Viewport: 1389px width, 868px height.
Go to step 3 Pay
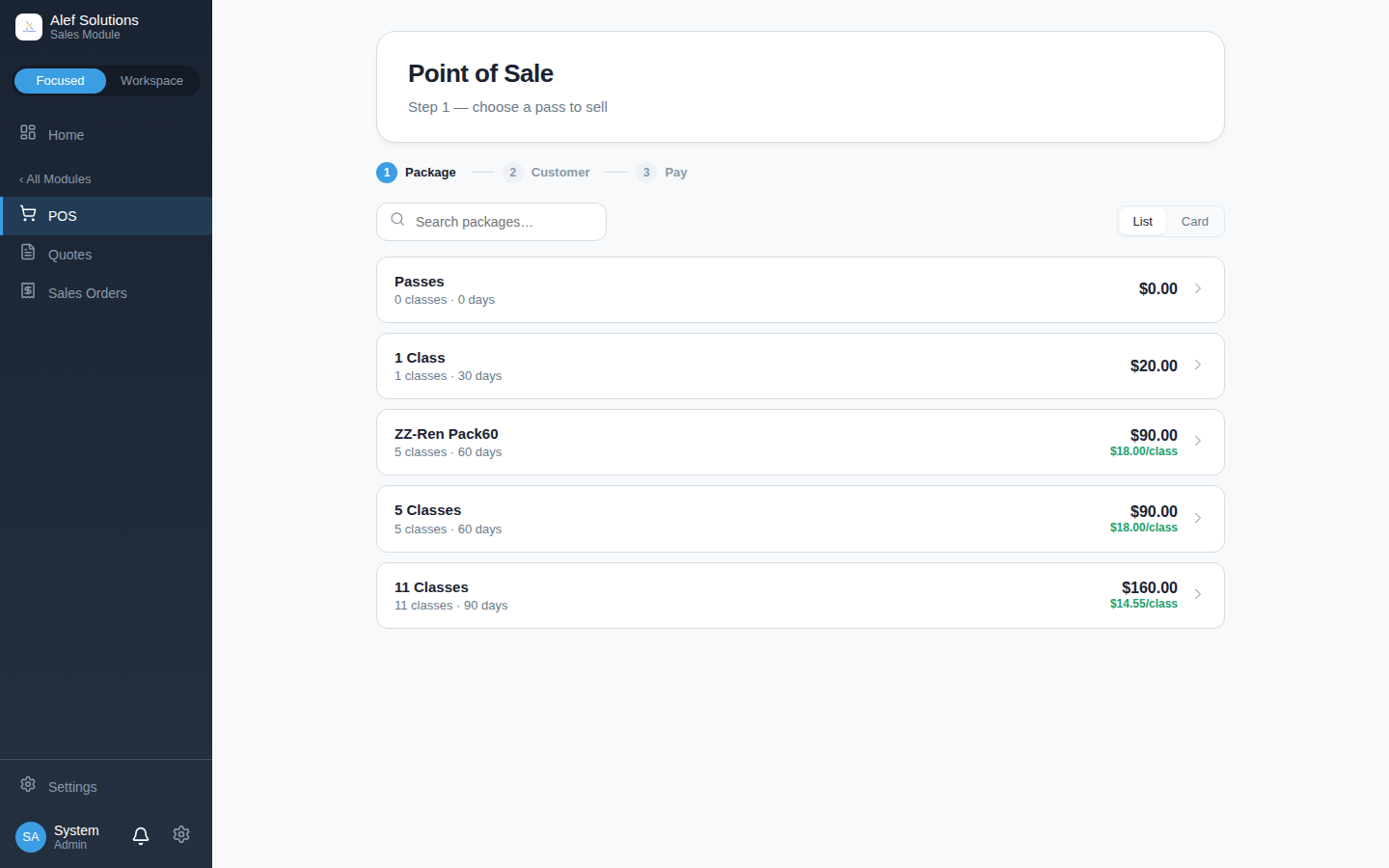click(662, 173)
